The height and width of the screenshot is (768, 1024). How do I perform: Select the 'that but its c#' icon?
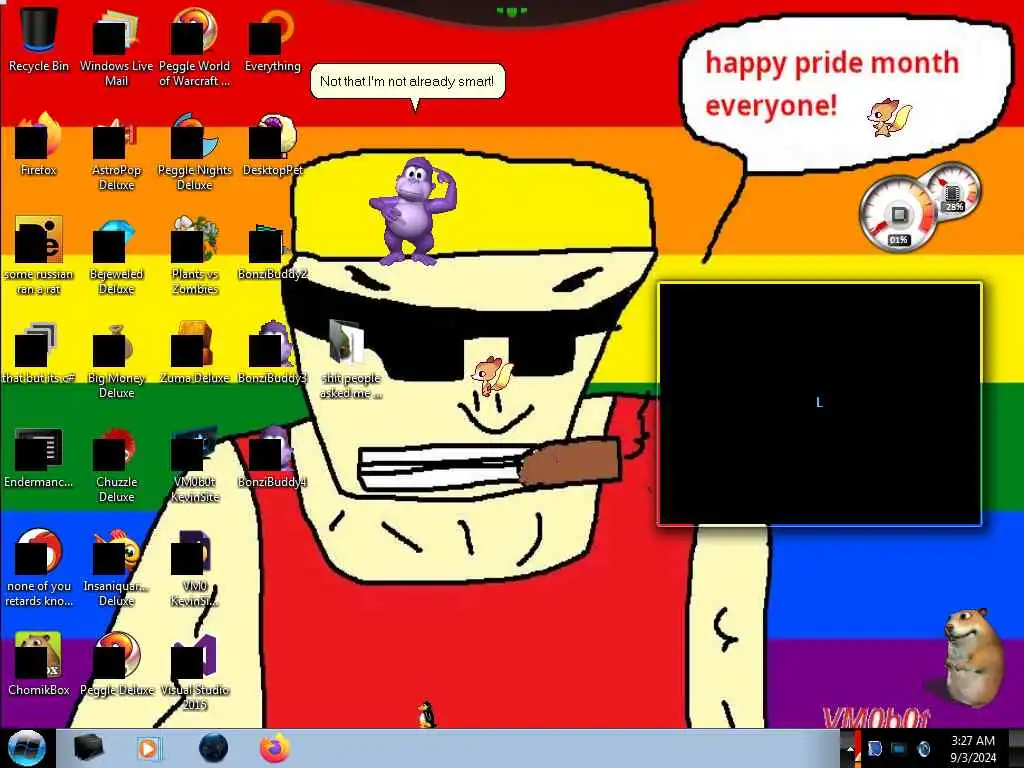coord(39,352)
